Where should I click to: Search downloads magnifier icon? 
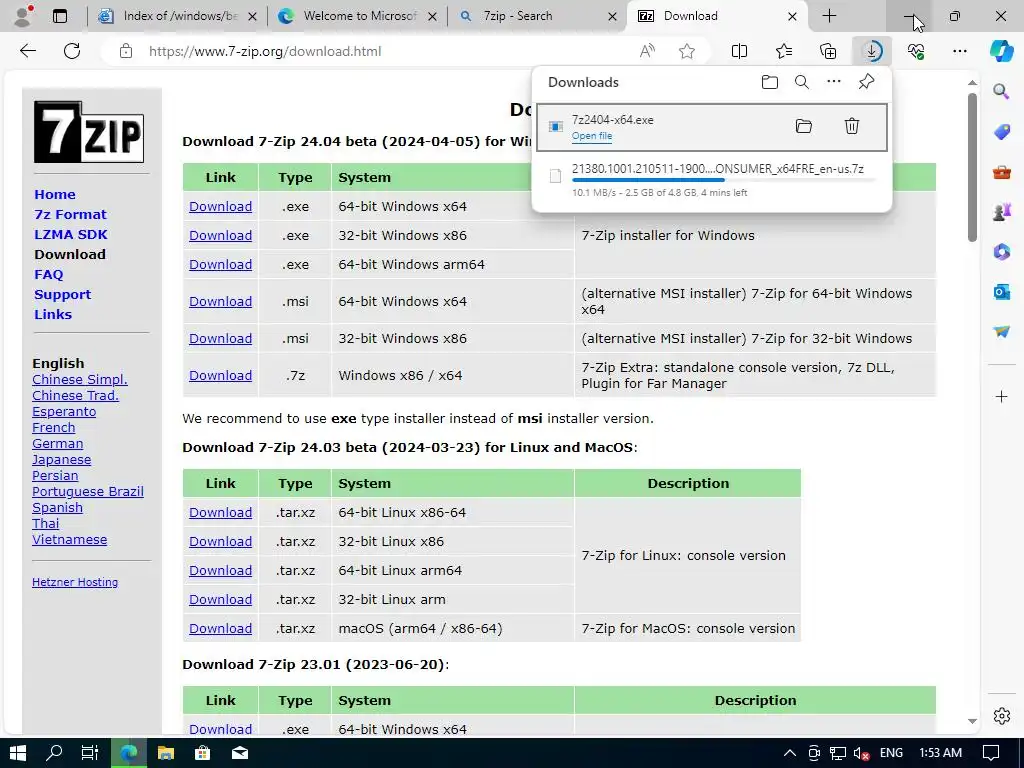pos(802,82)
